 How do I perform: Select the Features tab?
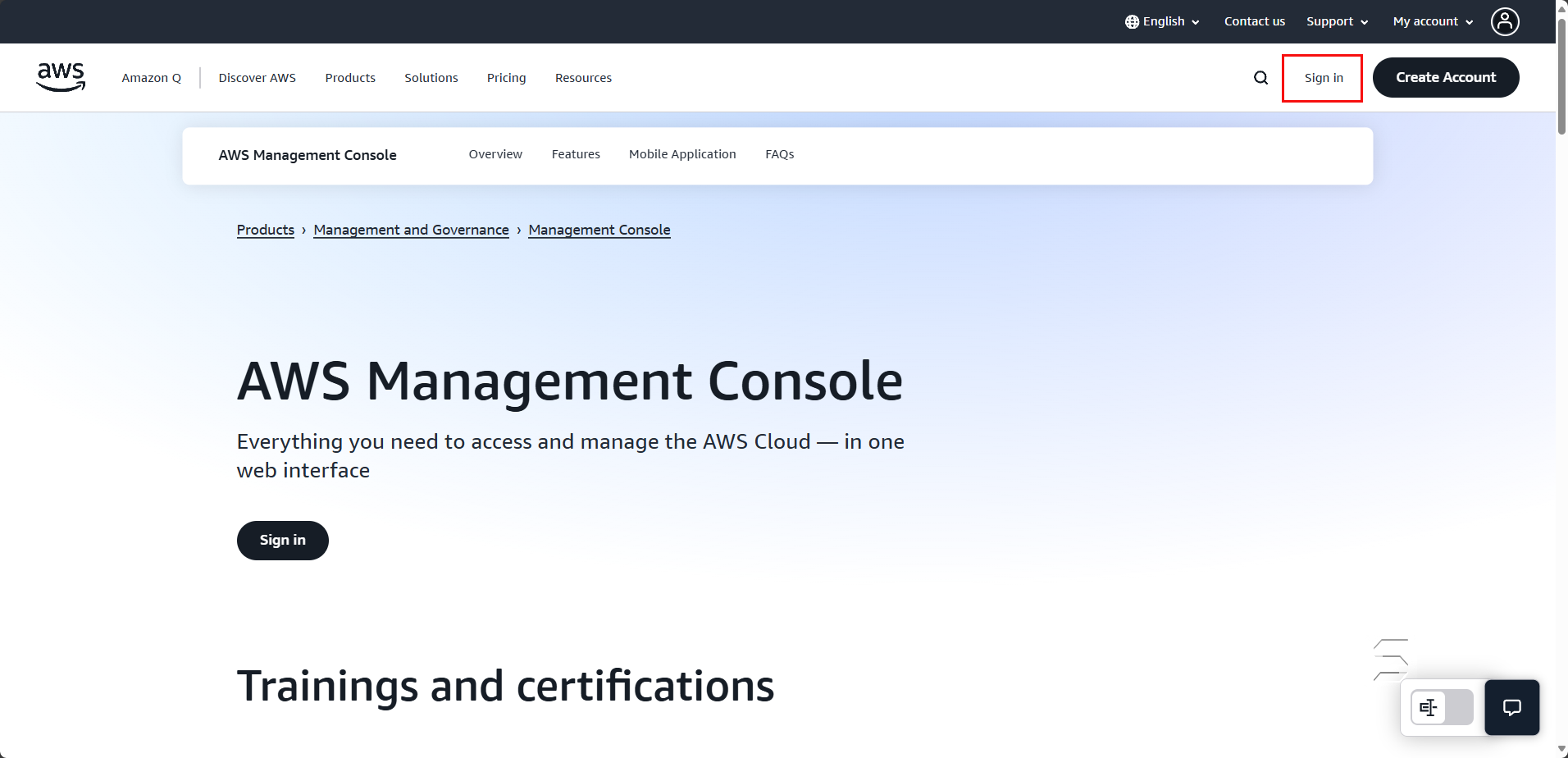[576, 154]
